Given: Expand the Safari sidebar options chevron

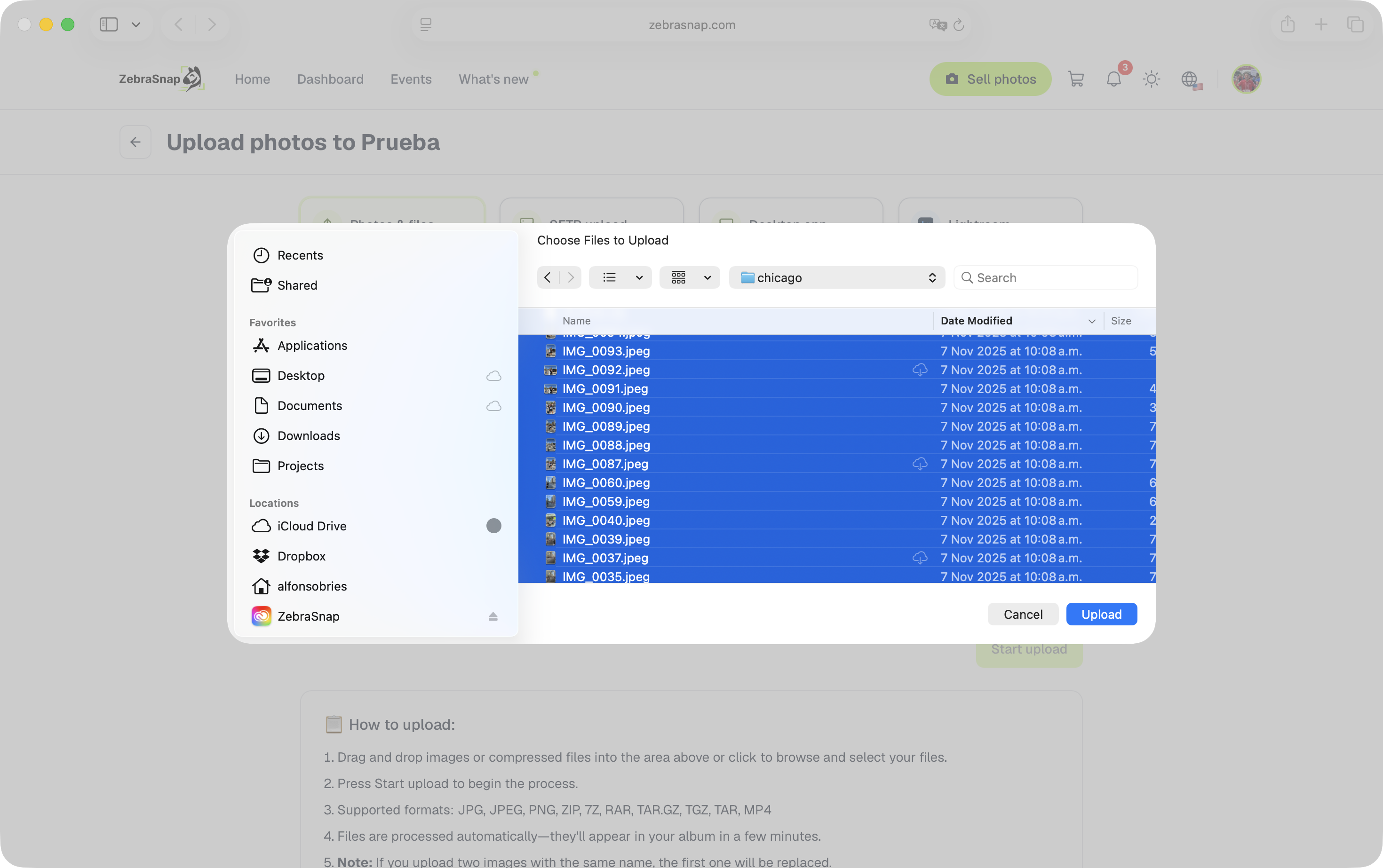Looking at the screenshot, I should 136,24.
